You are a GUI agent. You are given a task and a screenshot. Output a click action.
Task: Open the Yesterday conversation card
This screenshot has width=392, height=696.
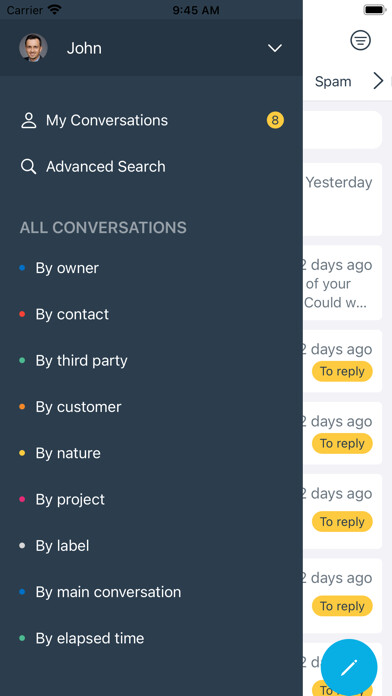tap(342, 199)
